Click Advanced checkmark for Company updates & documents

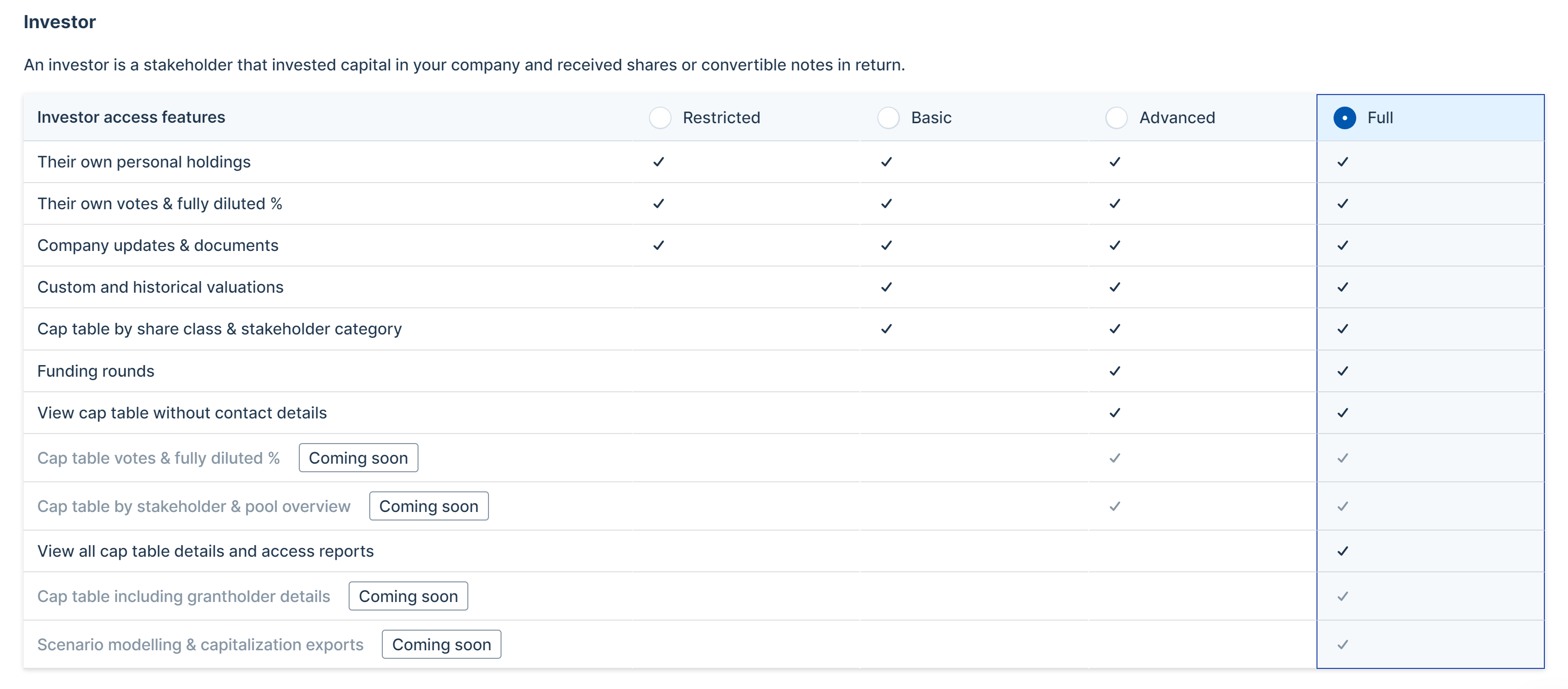1115,245
